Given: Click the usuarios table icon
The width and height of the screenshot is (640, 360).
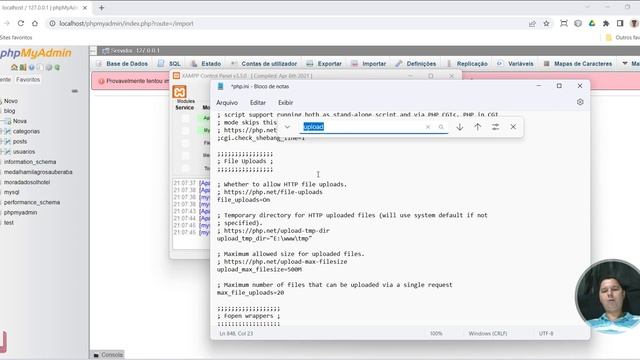Looking at the screenshot, I should coord(7,152).
